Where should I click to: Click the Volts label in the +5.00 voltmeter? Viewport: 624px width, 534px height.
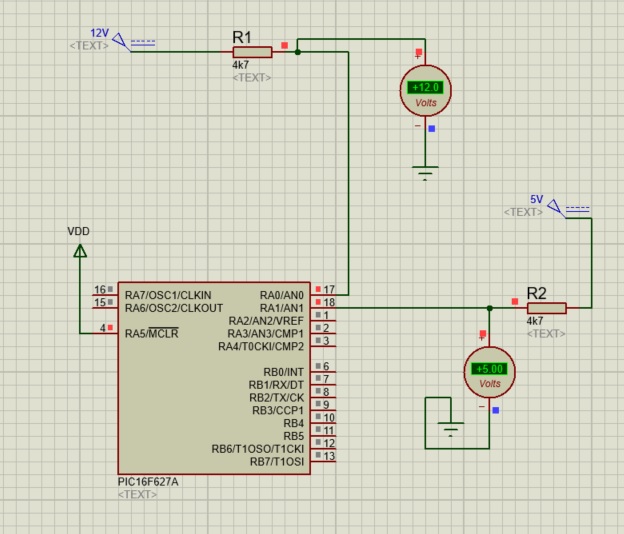tap(490, 384)
